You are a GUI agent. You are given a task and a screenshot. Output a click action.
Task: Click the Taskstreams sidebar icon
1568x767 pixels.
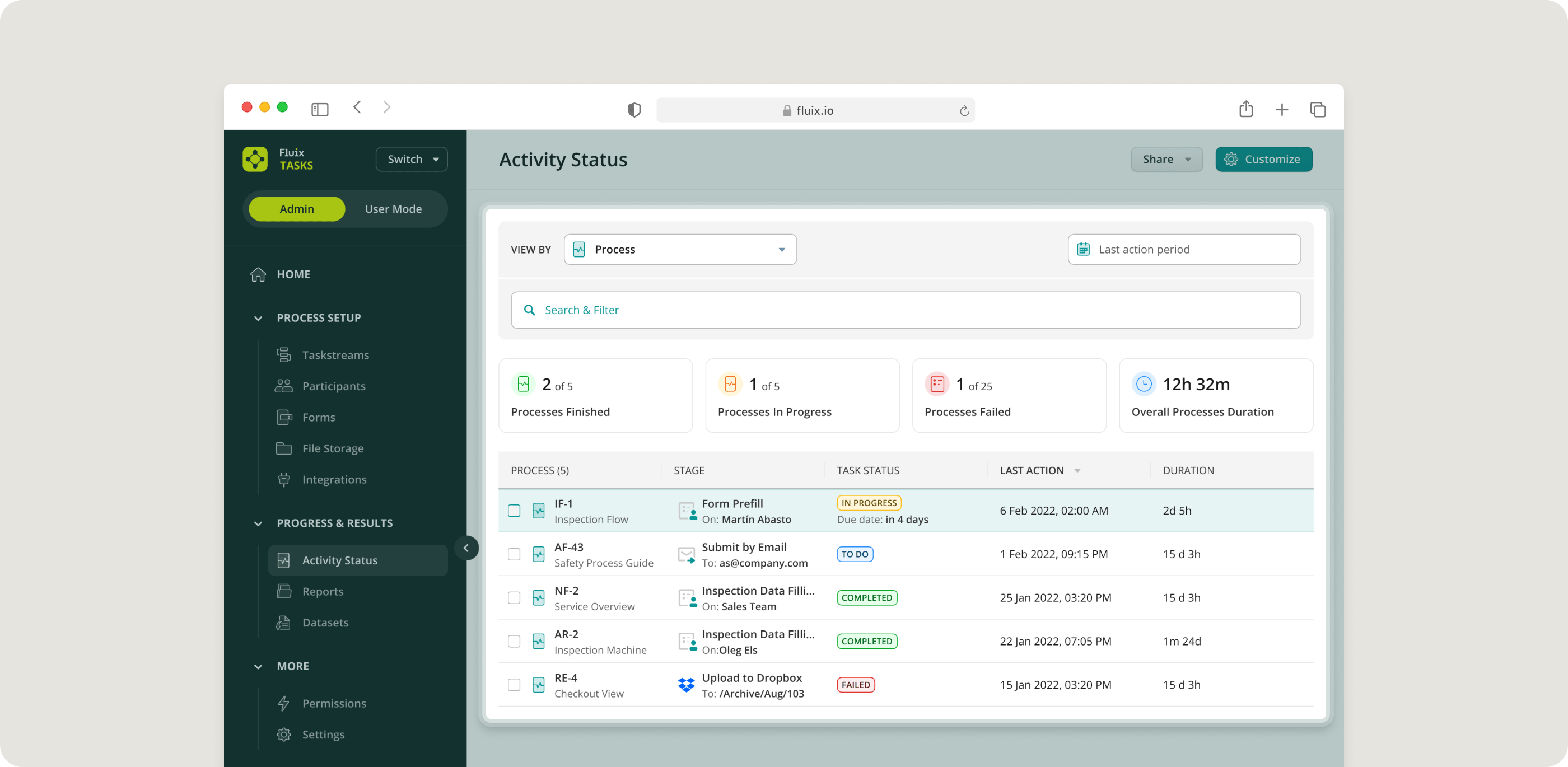pos(284,355)
